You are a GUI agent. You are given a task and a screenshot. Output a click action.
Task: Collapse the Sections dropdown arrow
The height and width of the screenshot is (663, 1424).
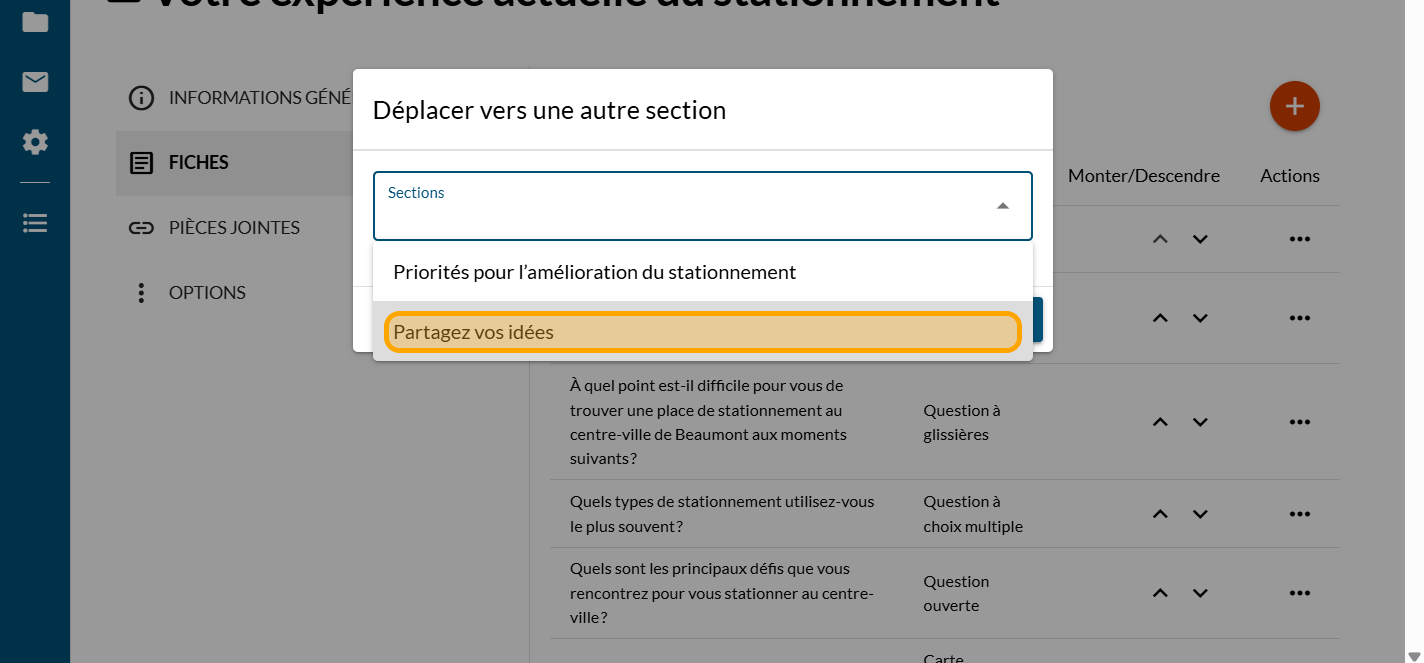click(1002, 206)
